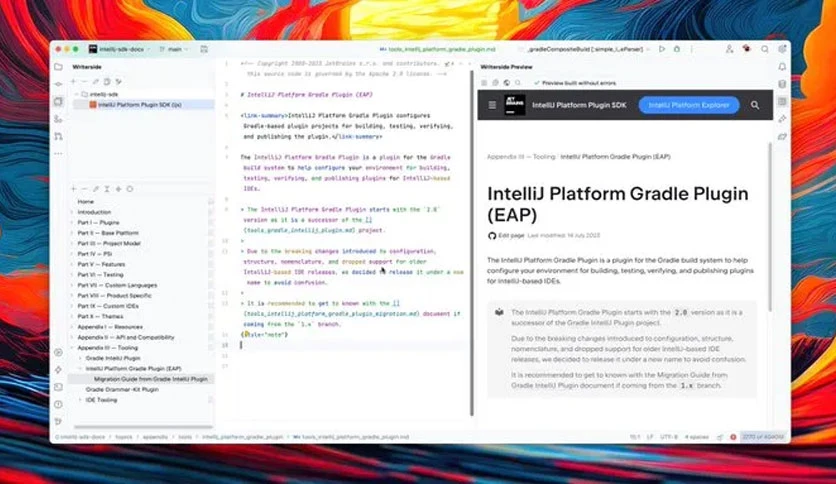Click the search icon in the preview site header
836x484 pixels.
tap(755, 105)
